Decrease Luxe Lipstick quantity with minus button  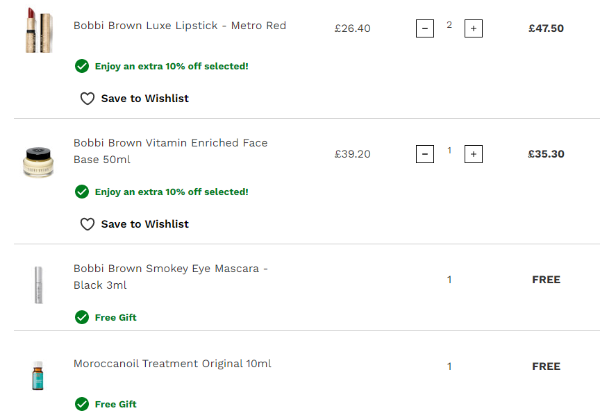425,29
